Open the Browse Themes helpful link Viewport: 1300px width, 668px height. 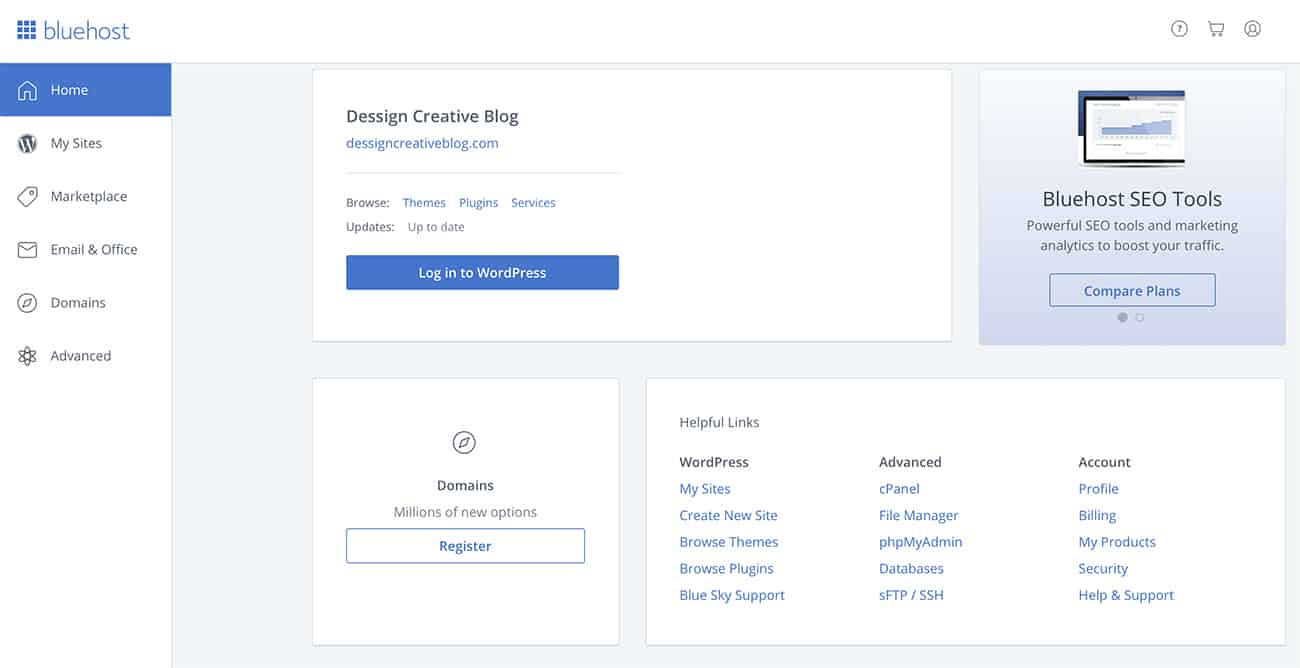pos(729,542)
